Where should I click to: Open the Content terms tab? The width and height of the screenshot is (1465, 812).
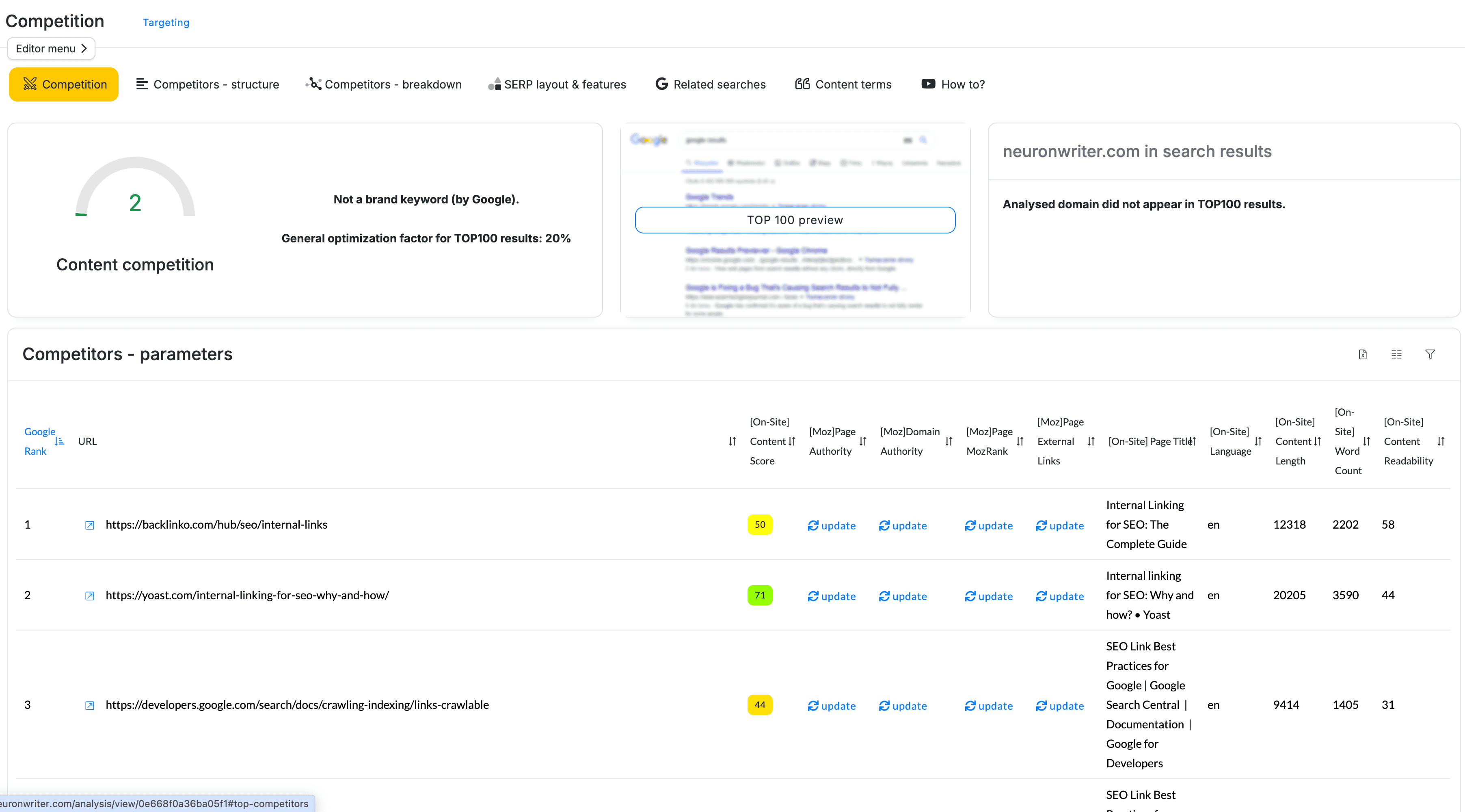843,84
